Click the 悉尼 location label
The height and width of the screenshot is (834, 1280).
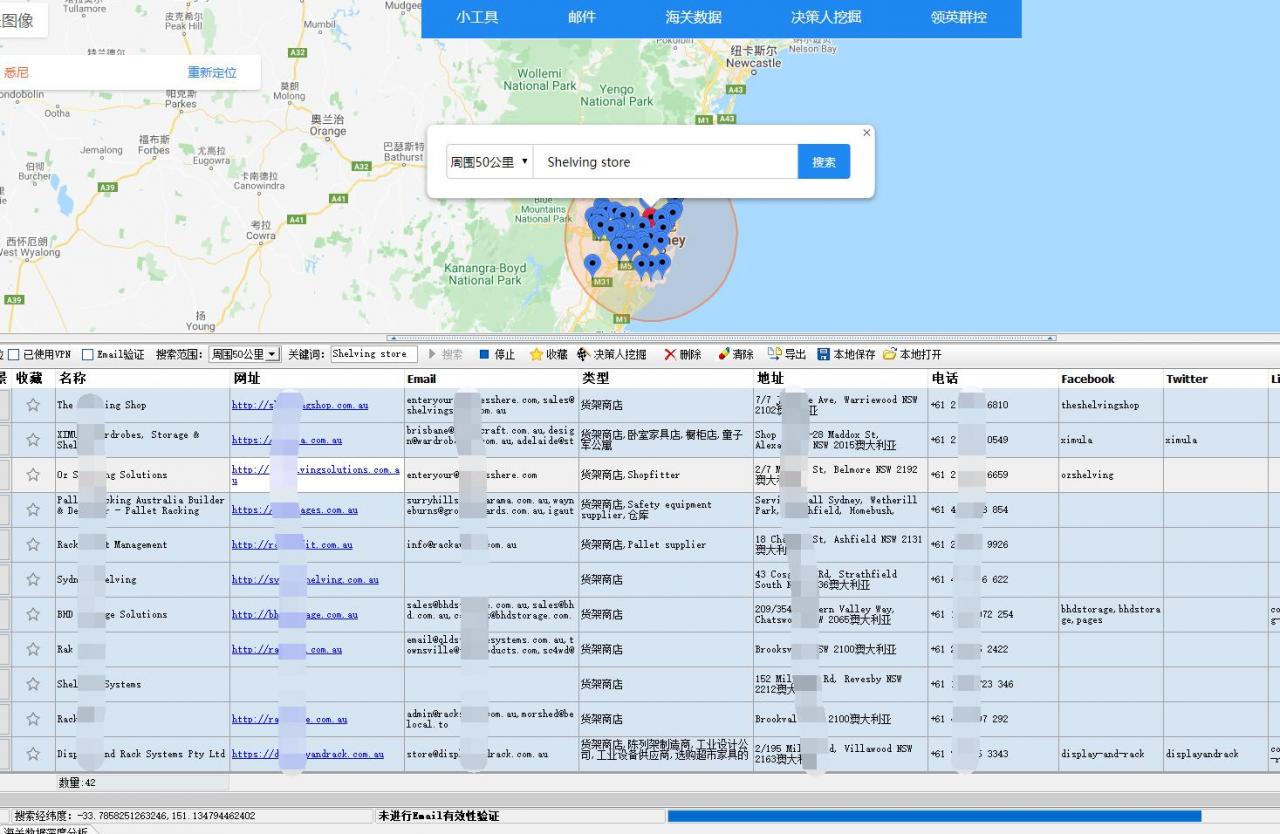17,73
